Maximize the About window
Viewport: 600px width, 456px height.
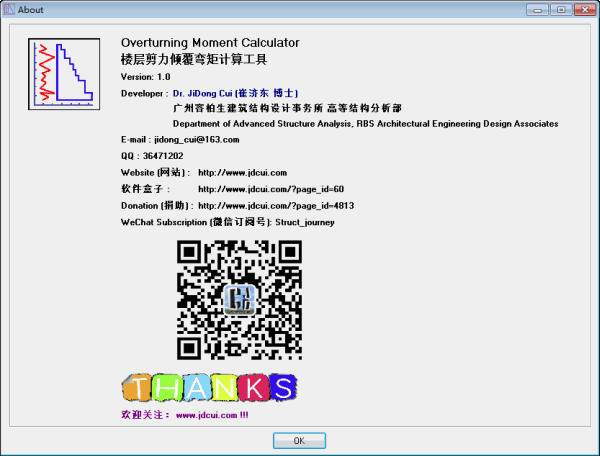pyautogui.click(x=561, y=10)
